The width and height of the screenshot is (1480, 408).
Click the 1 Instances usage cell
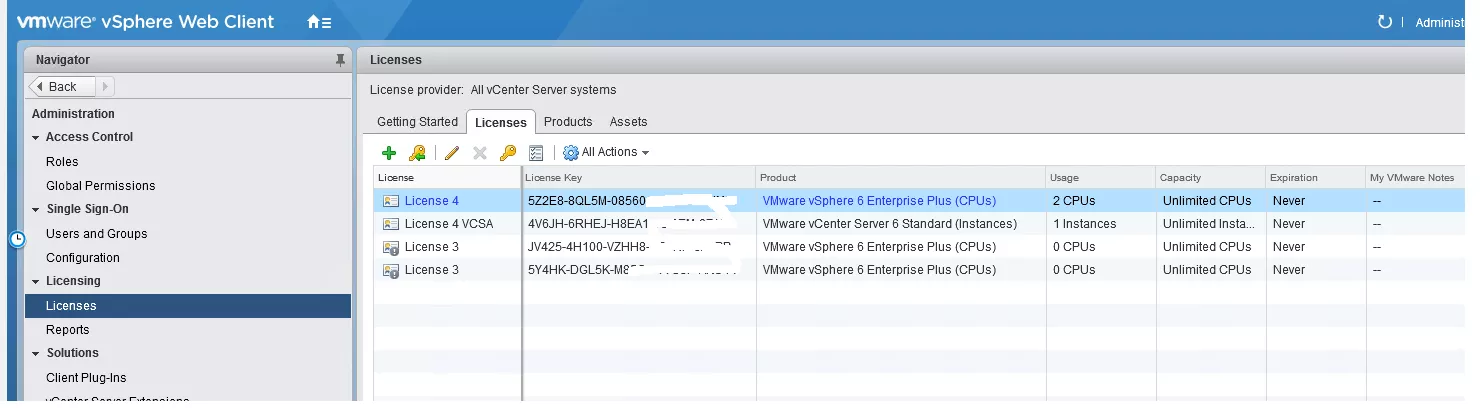click(x=1083, y=224)
